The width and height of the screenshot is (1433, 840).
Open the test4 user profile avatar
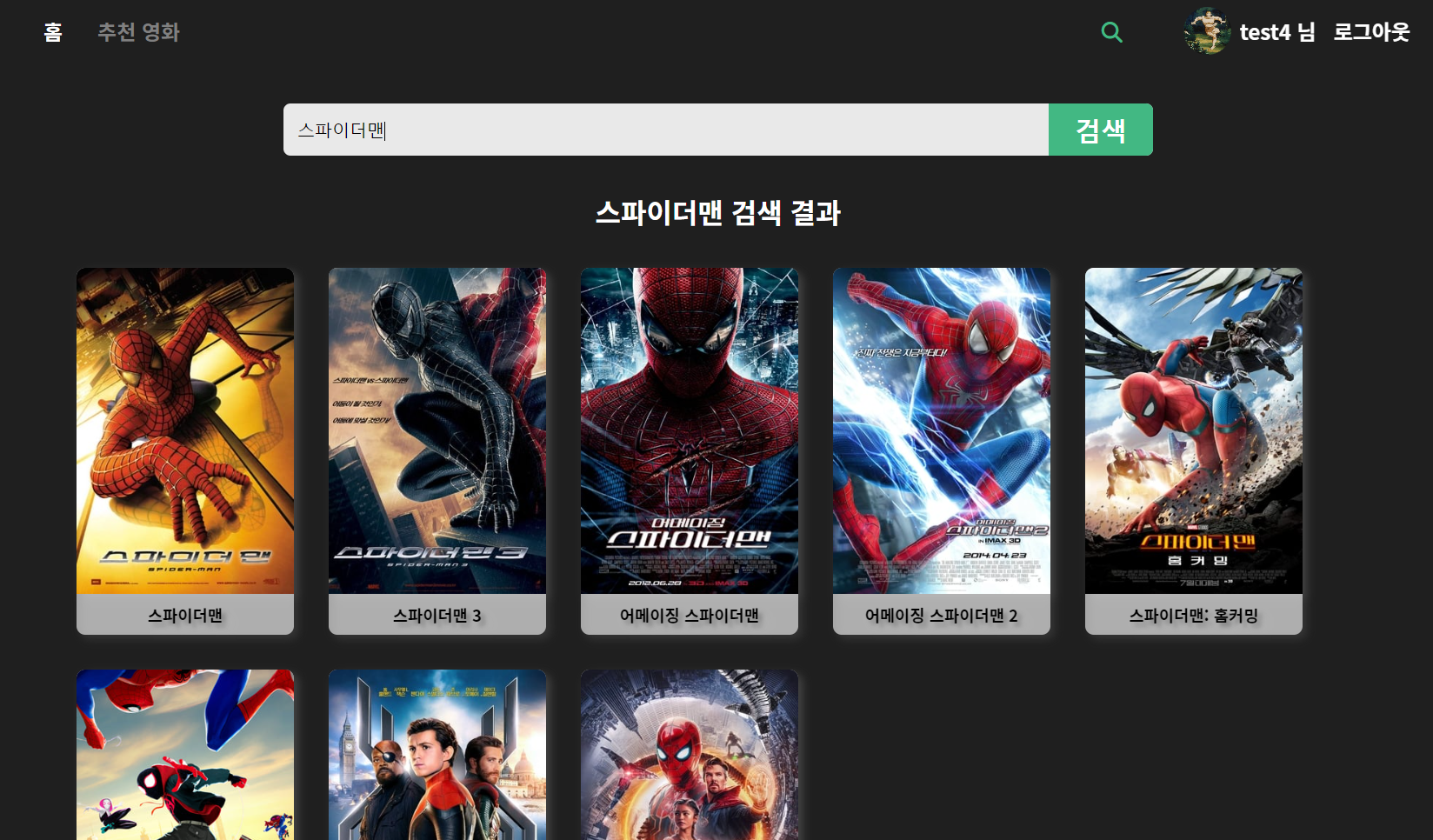coord(1207,31)
